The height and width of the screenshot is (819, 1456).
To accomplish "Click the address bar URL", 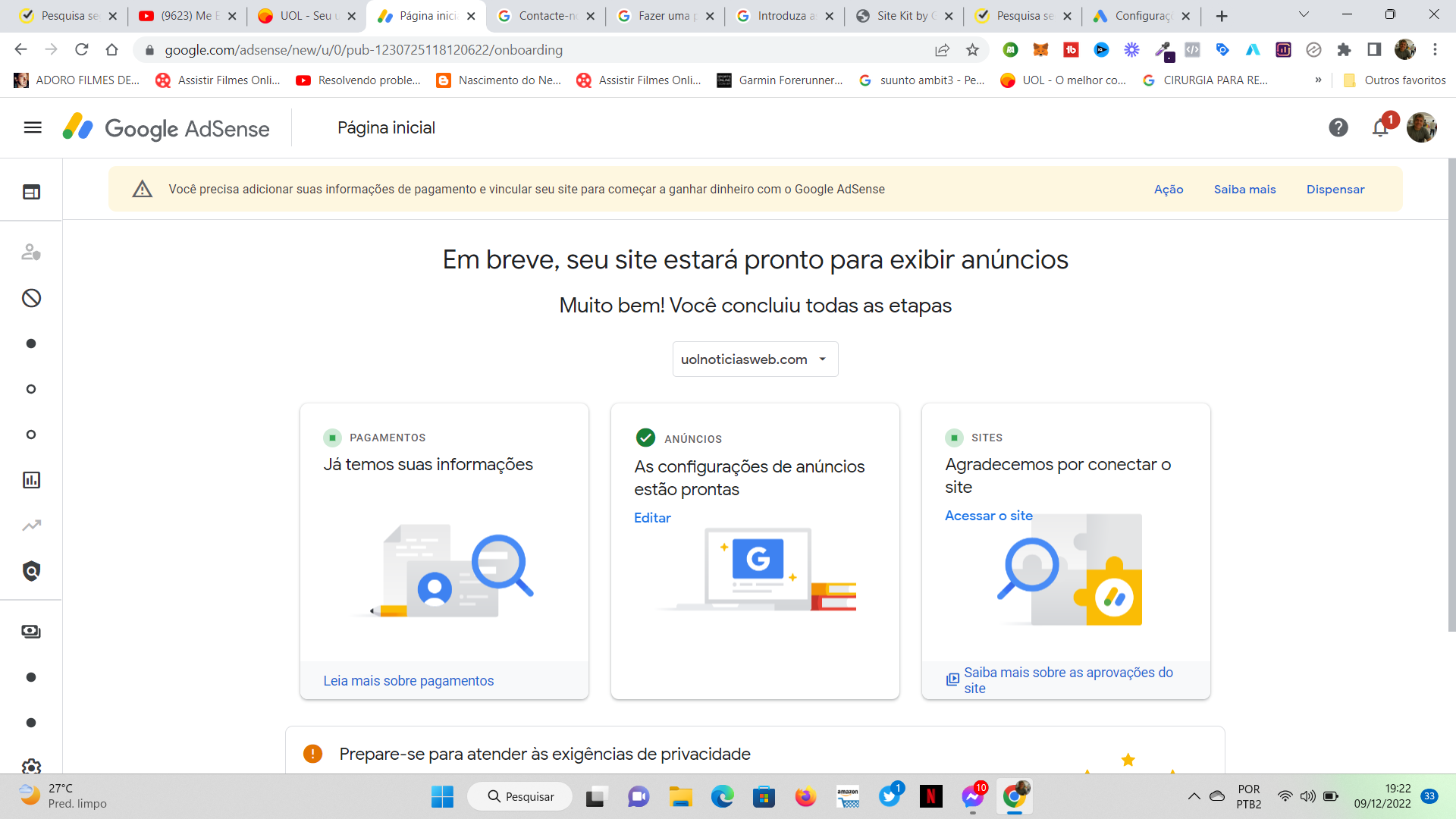I will point(363,50).
